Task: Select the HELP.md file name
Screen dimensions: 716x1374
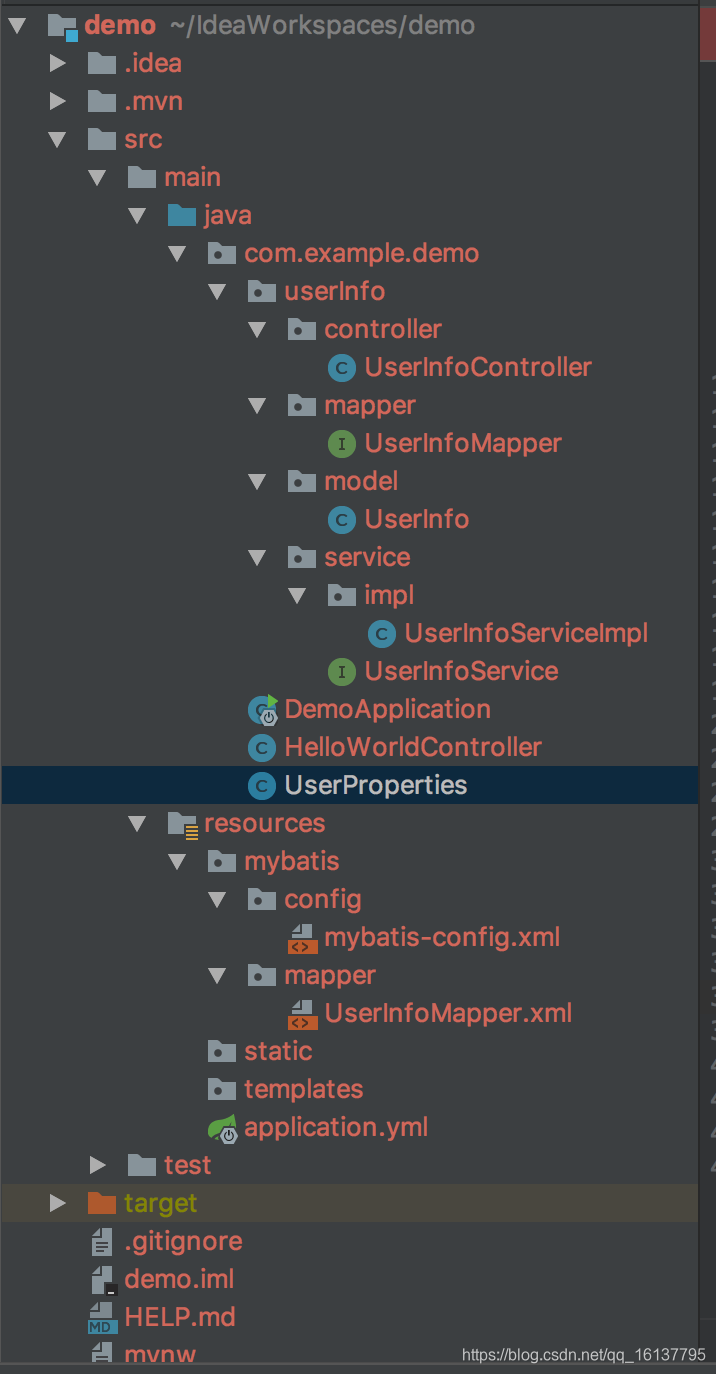Action: click(180, 1317)
